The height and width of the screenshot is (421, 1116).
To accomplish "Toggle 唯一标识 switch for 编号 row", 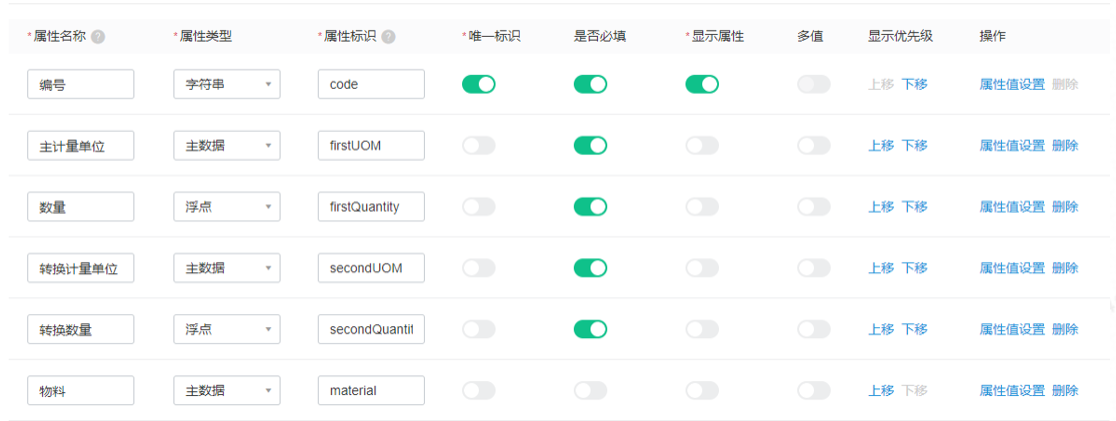I will [x=479, y=85].
